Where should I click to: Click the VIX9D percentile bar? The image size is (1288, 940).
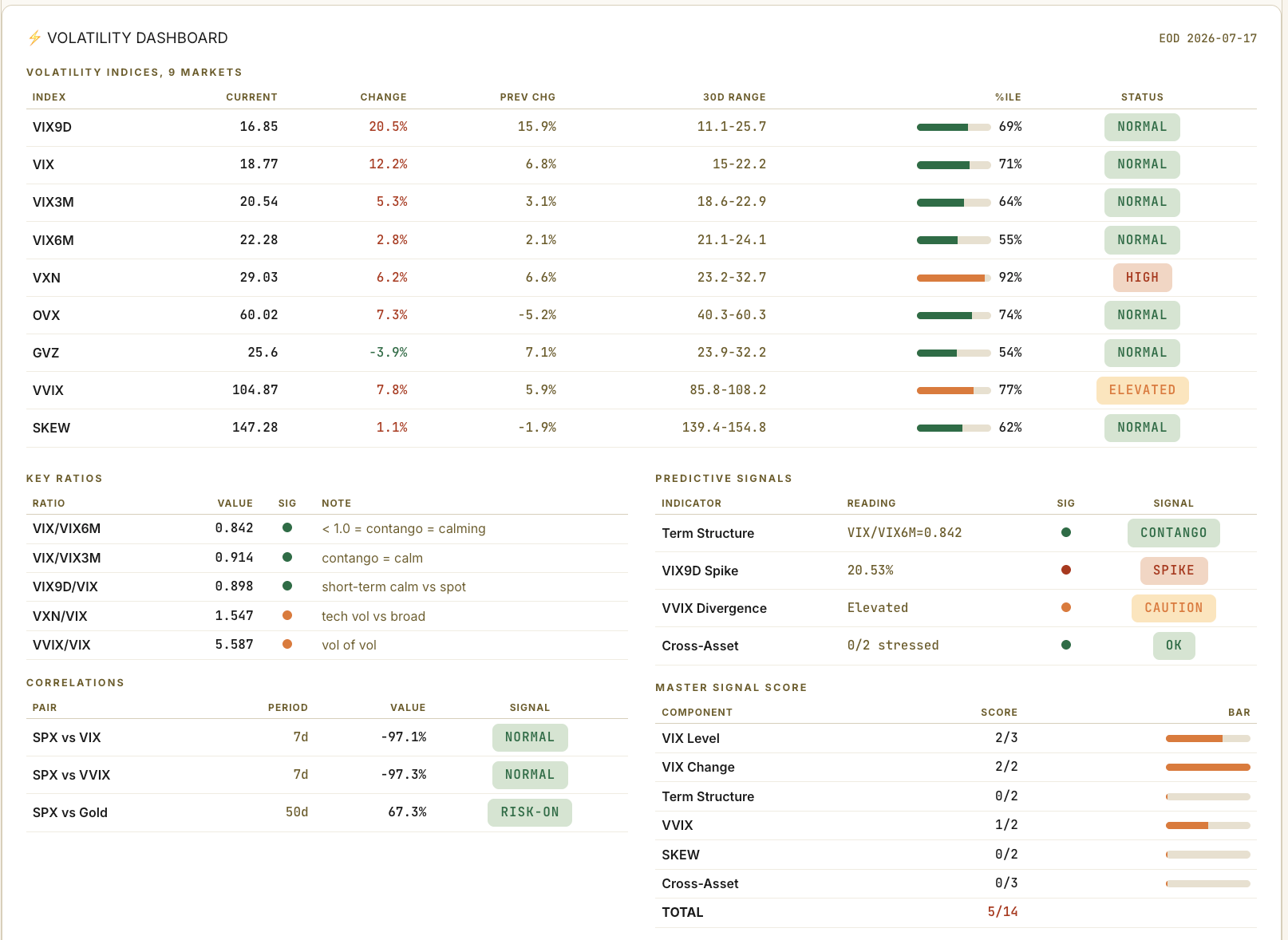coord(954,127)
